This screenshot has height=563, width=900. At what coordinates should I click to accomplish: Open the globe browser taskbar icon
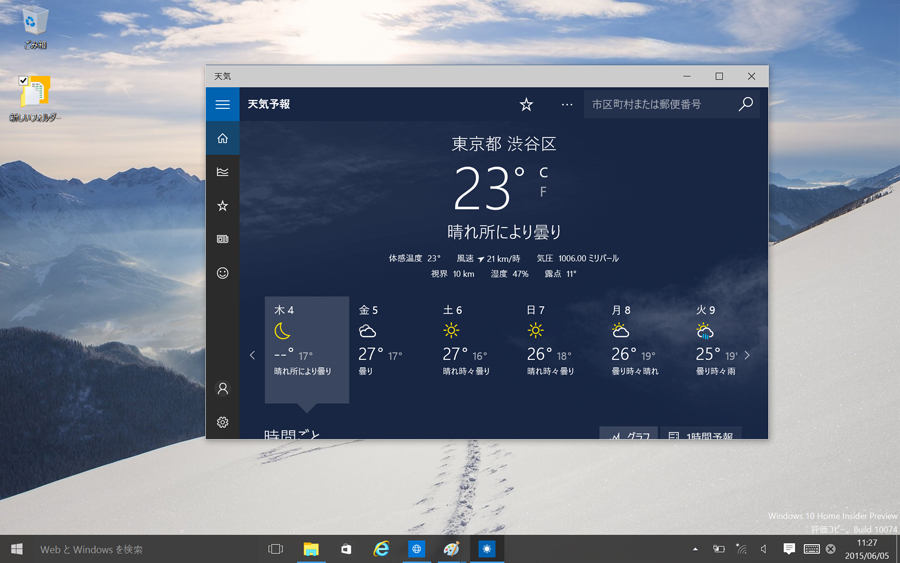point(416,549)
